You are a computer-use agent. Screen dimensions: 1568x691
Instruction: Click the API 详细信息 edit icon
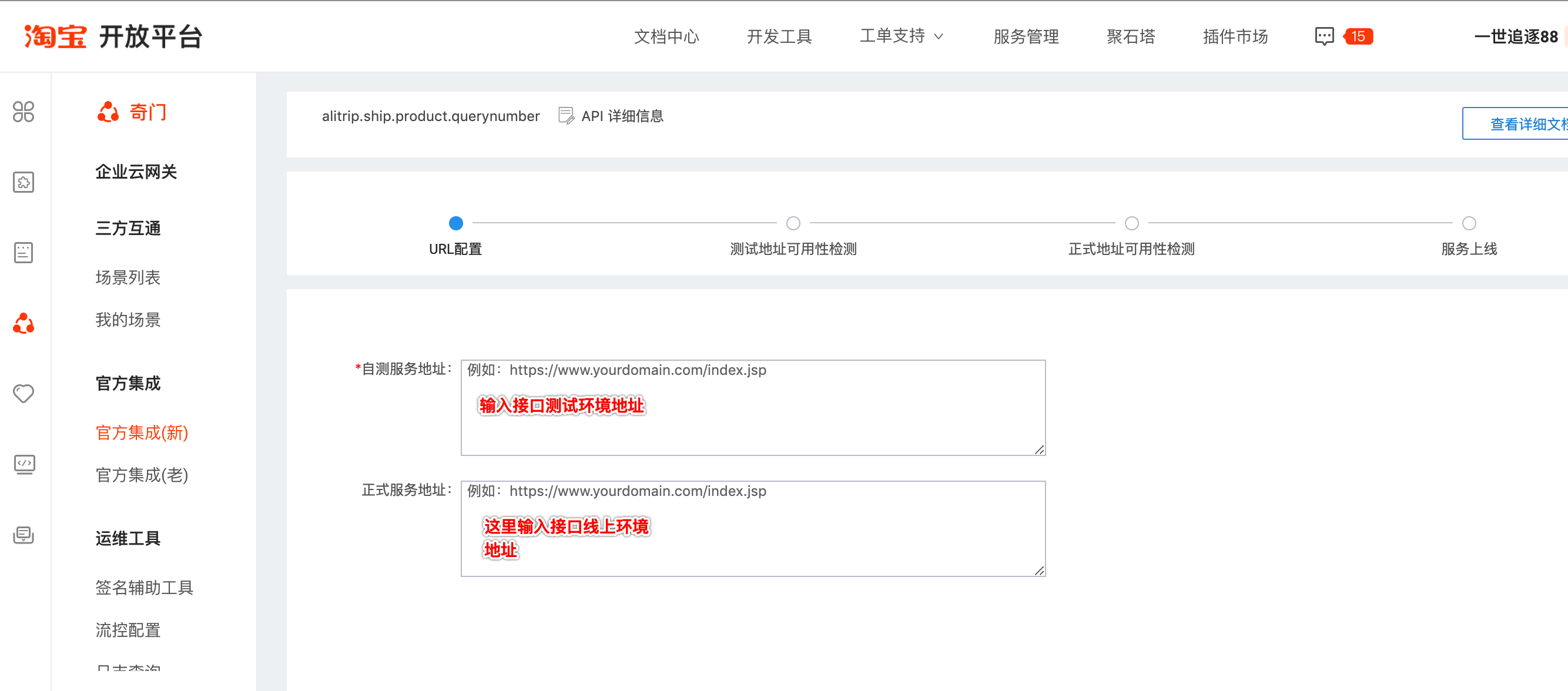tap(566, 116)
